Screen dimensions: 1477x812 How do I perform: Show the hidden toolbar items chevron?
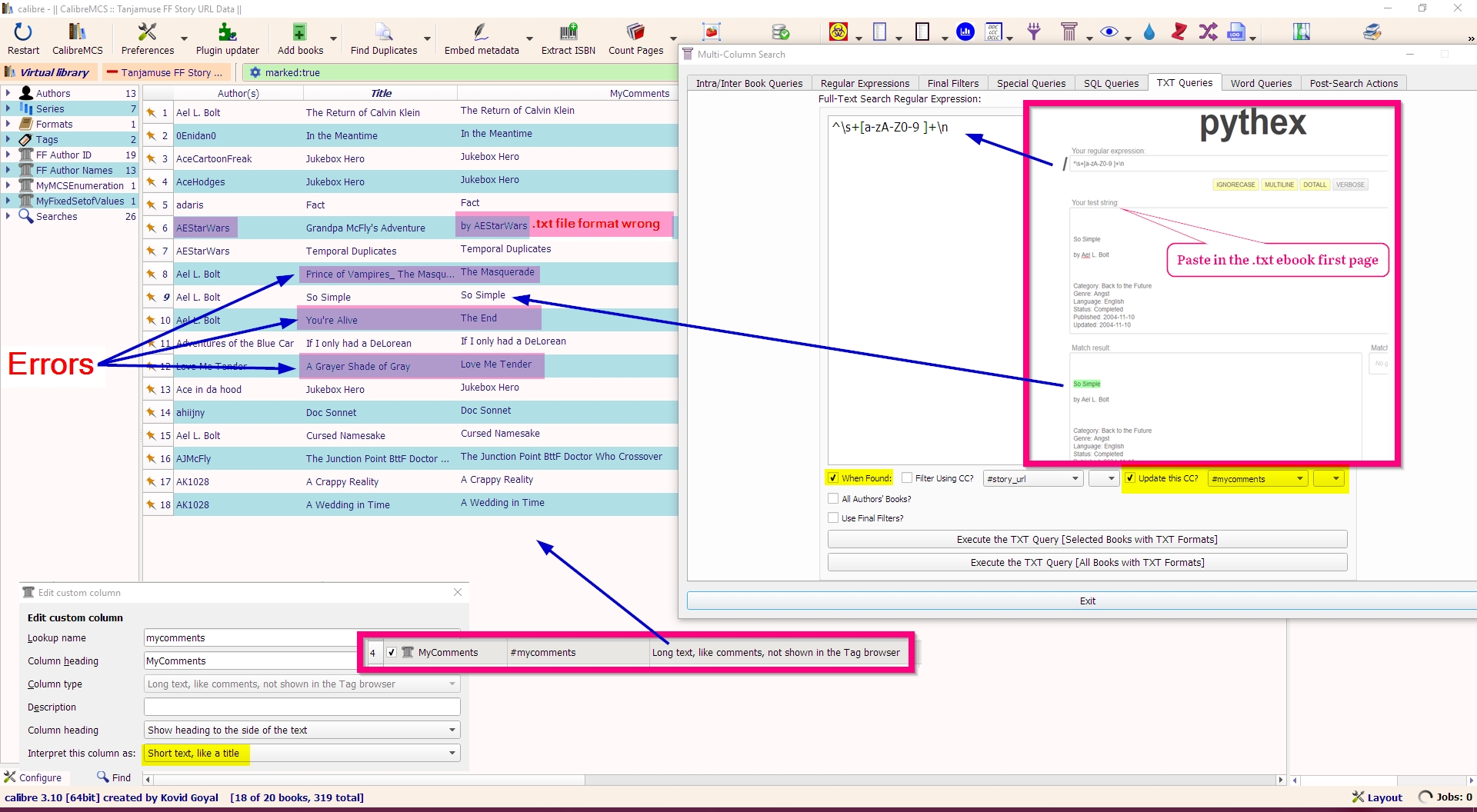[1470, 38]
